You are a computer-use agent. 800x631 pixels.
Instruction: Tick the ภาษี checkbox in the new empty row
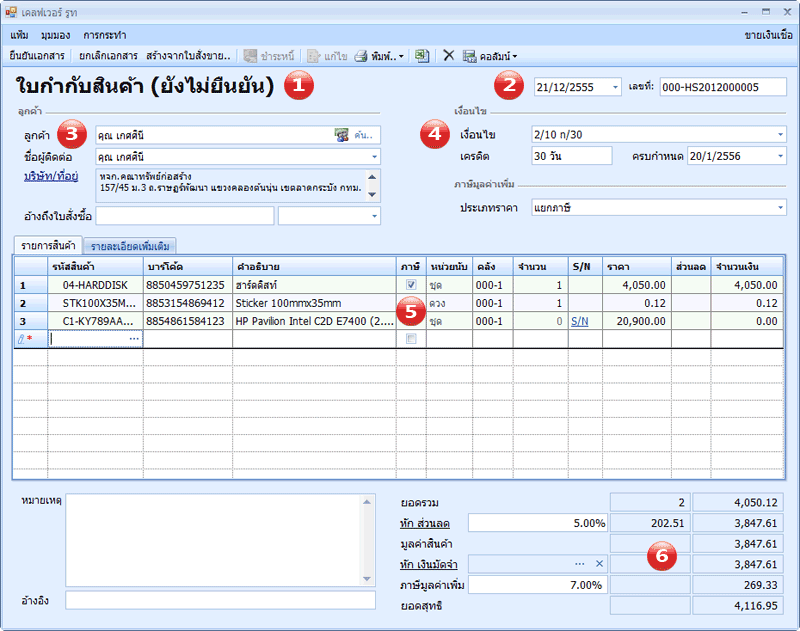coord(411,339)
